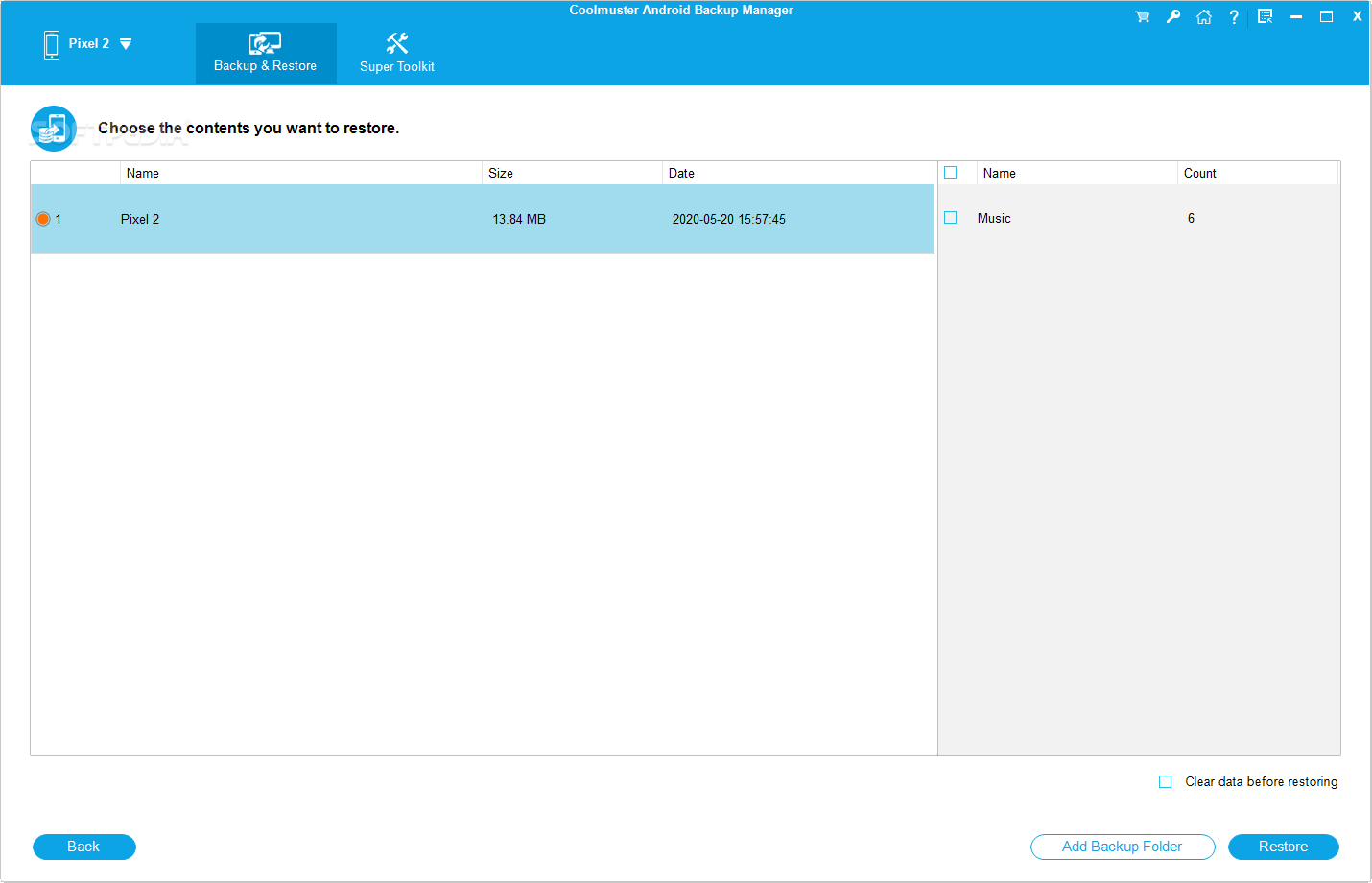
Task: Enable Clear data before restoring
Action: click(x=1166, y=782)
